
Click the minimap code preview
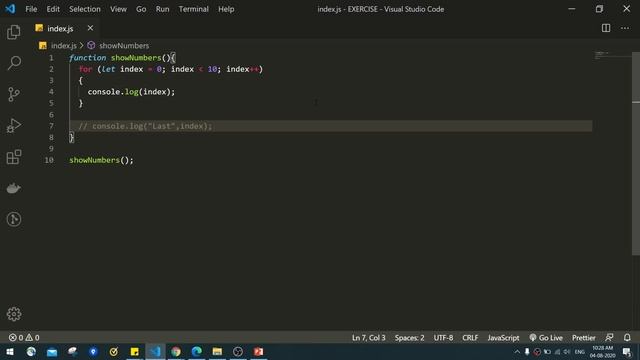pos(602,55)
